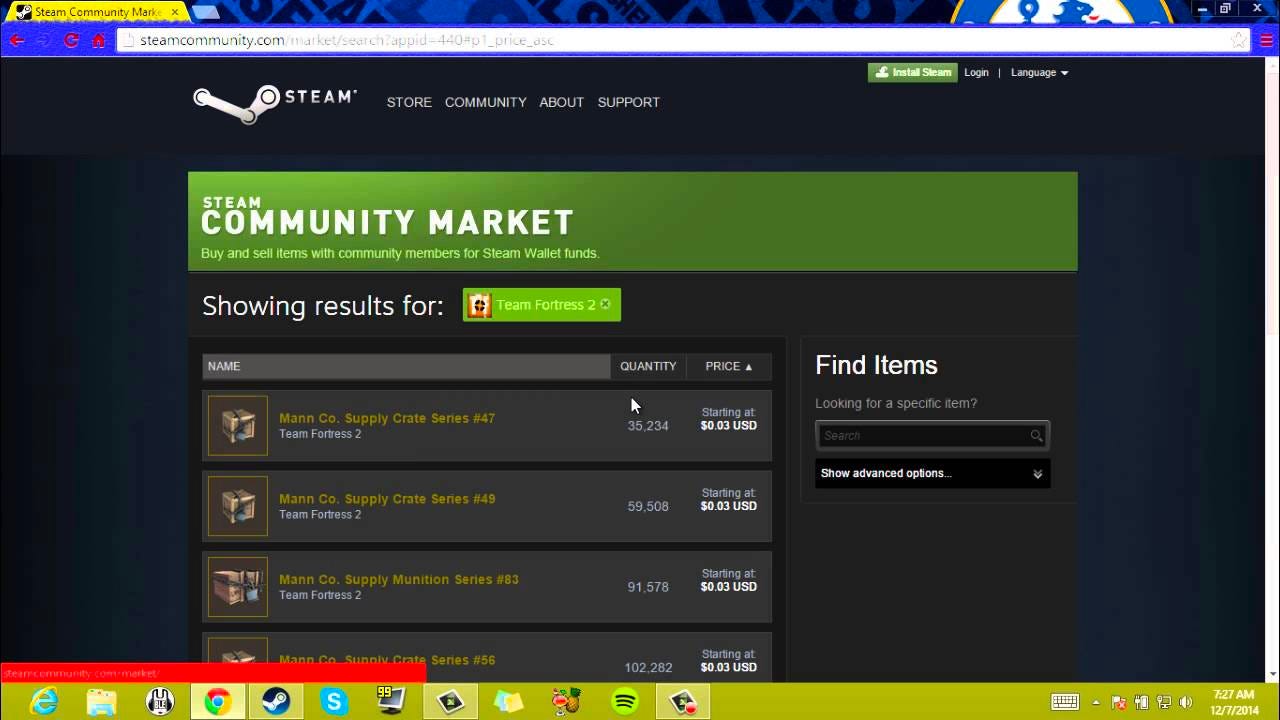This screenshot has width=1280, height=720.
Task: Click the search magnifier icon in Find Items
Action: click(1036, 435)
